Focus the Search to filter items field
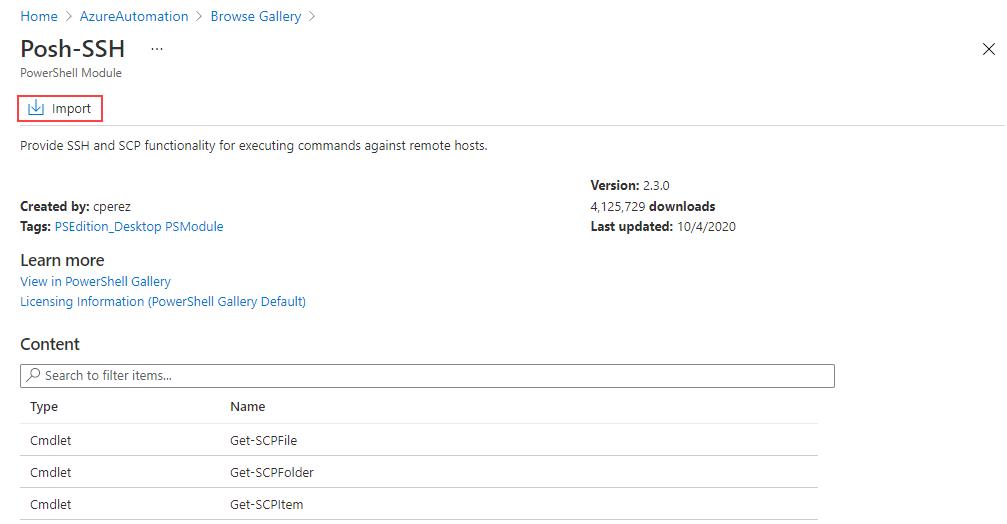This screenshot has height=524, width=1007. click(x=427, y=376)
